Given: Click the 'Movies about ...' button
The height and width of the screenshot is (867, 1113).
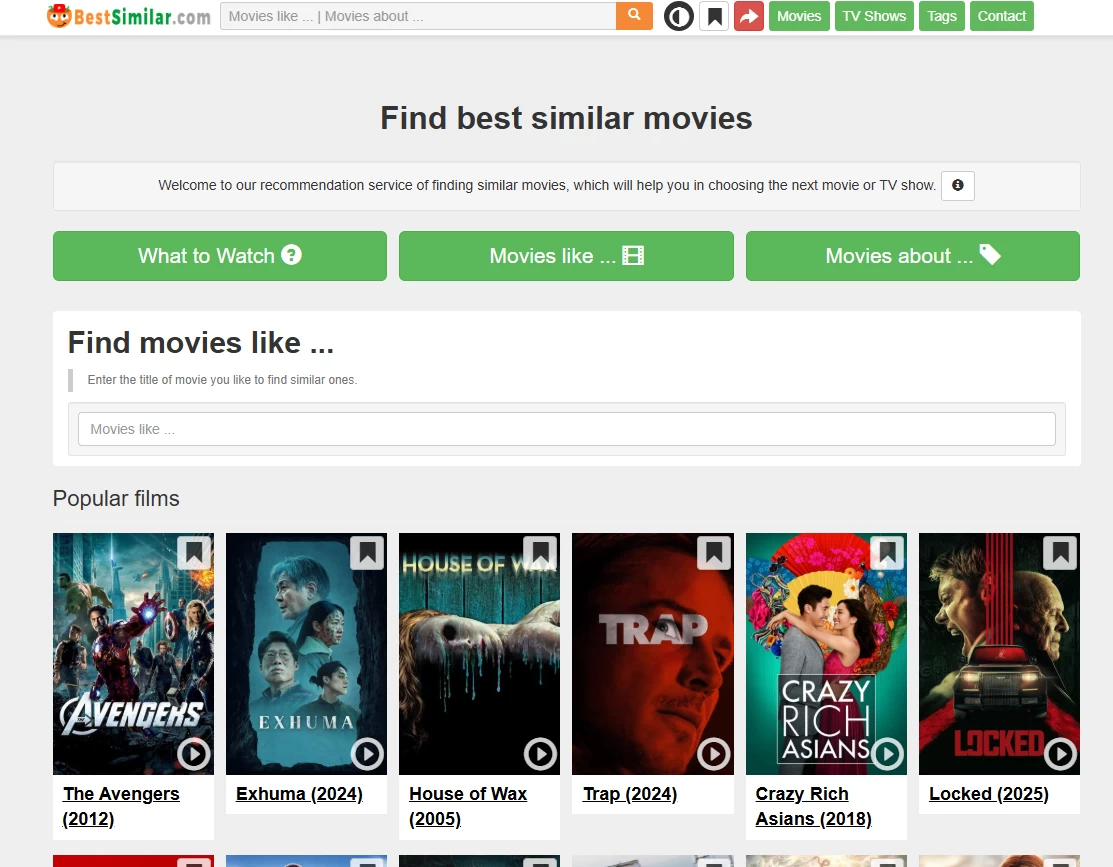Looking at the screenshot, I should tap(912, 256).
